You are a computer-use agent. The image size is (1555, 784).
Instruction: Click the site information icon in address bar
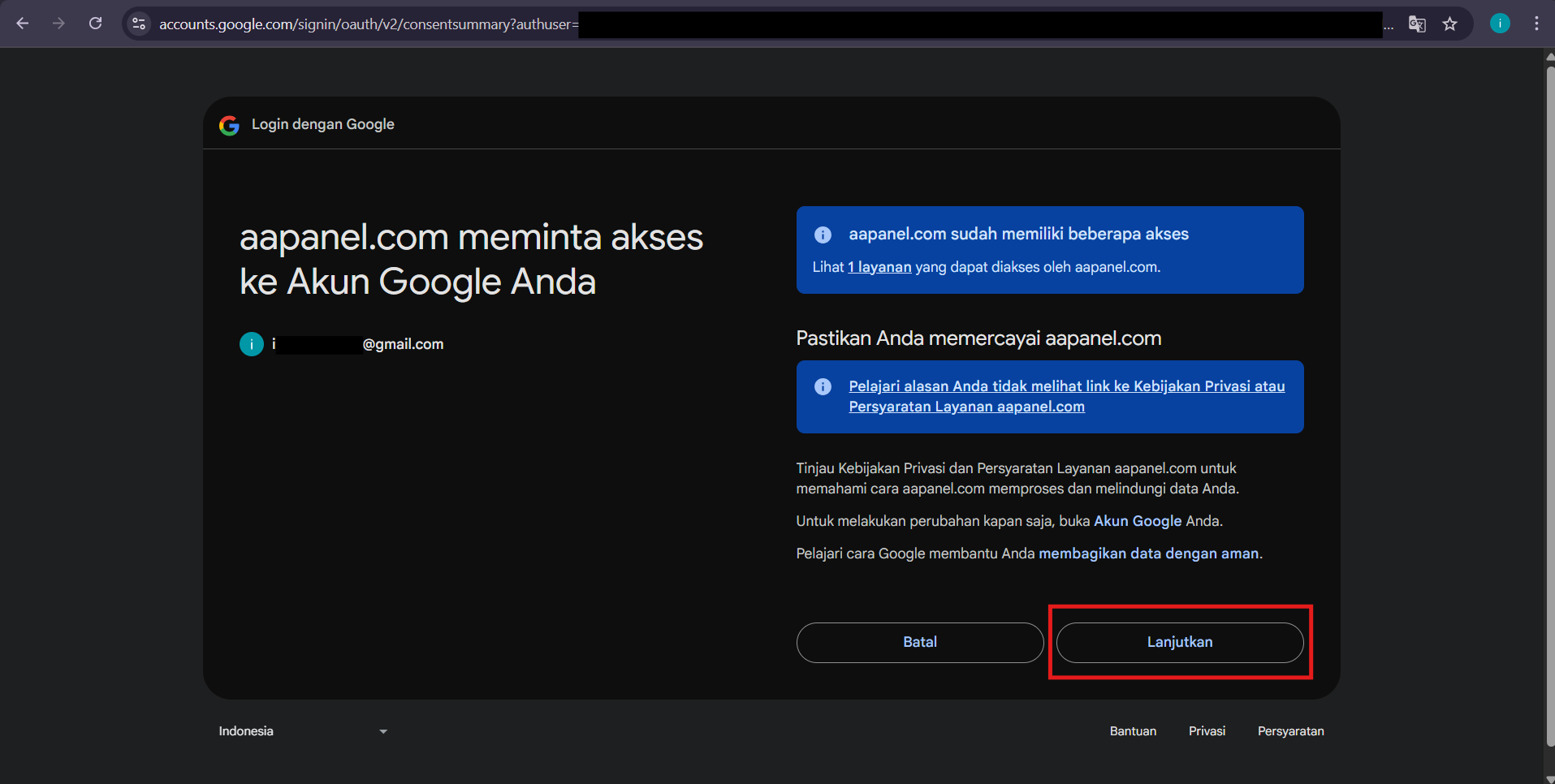pyautogui.click(x=138, y=24)
